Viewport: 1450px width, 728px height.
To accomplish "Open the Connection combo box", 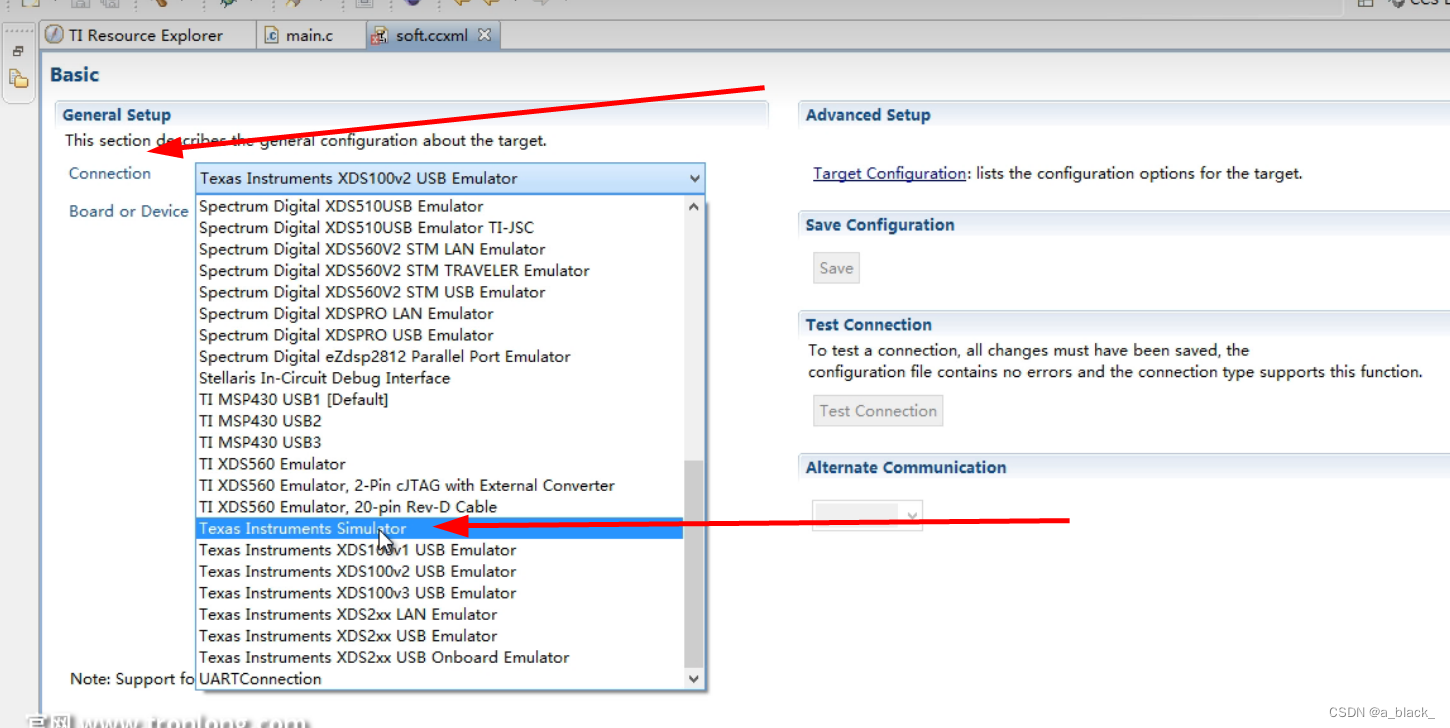I will coord(450,178).
